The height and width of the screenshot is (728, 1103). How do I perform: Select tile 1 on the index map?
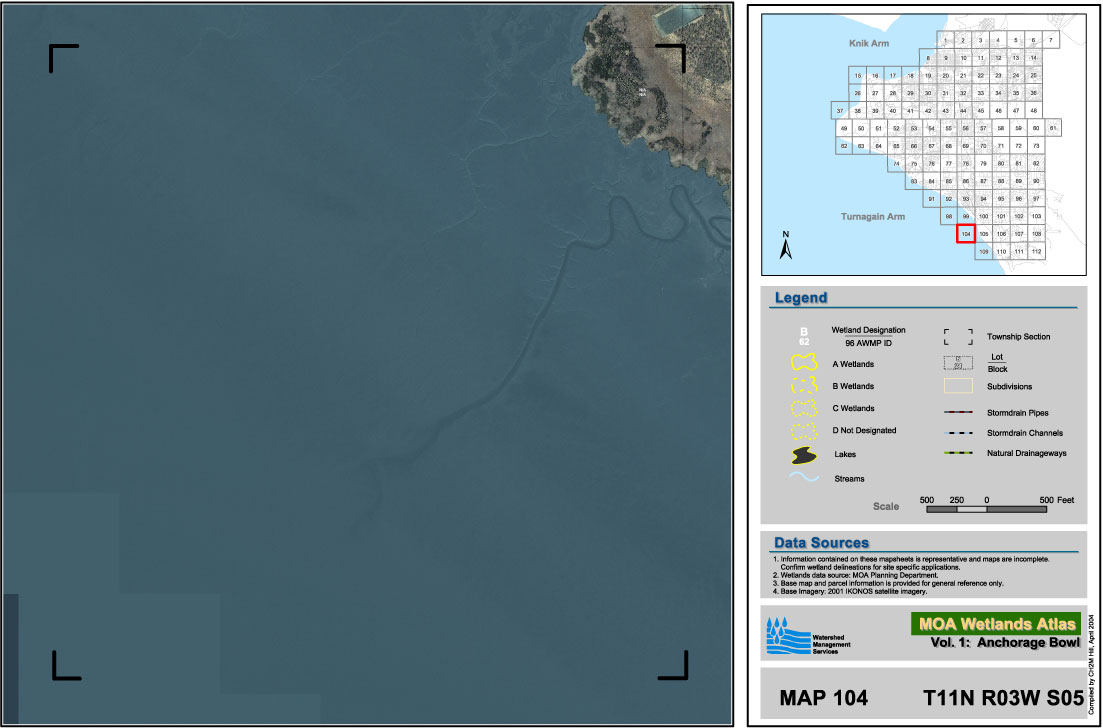click(945, 40)
